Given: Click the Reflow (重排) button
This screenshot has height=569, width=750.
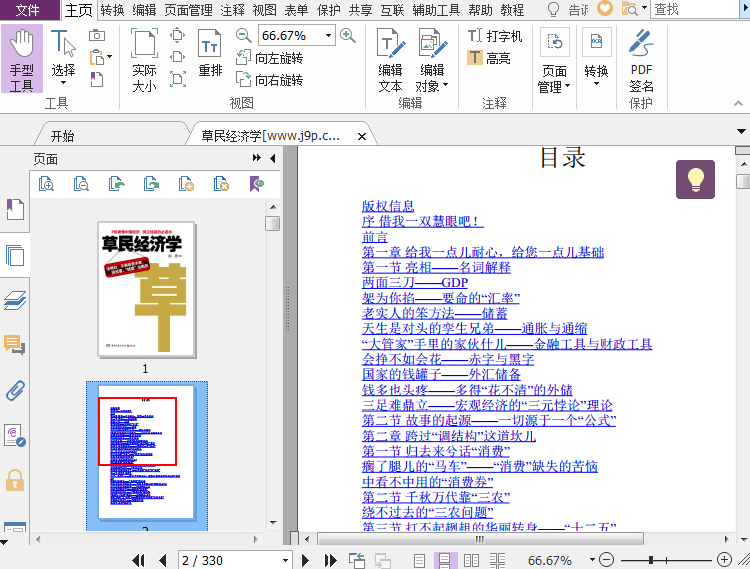Looking at the screenshot, I should tap(210, 53).
